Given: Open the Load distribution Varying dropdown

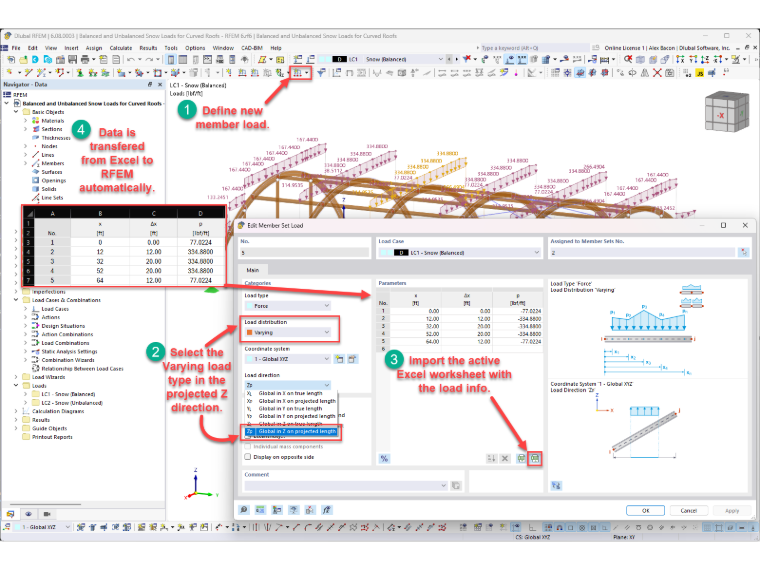Looking at the screenshot, I should [327, 332].
